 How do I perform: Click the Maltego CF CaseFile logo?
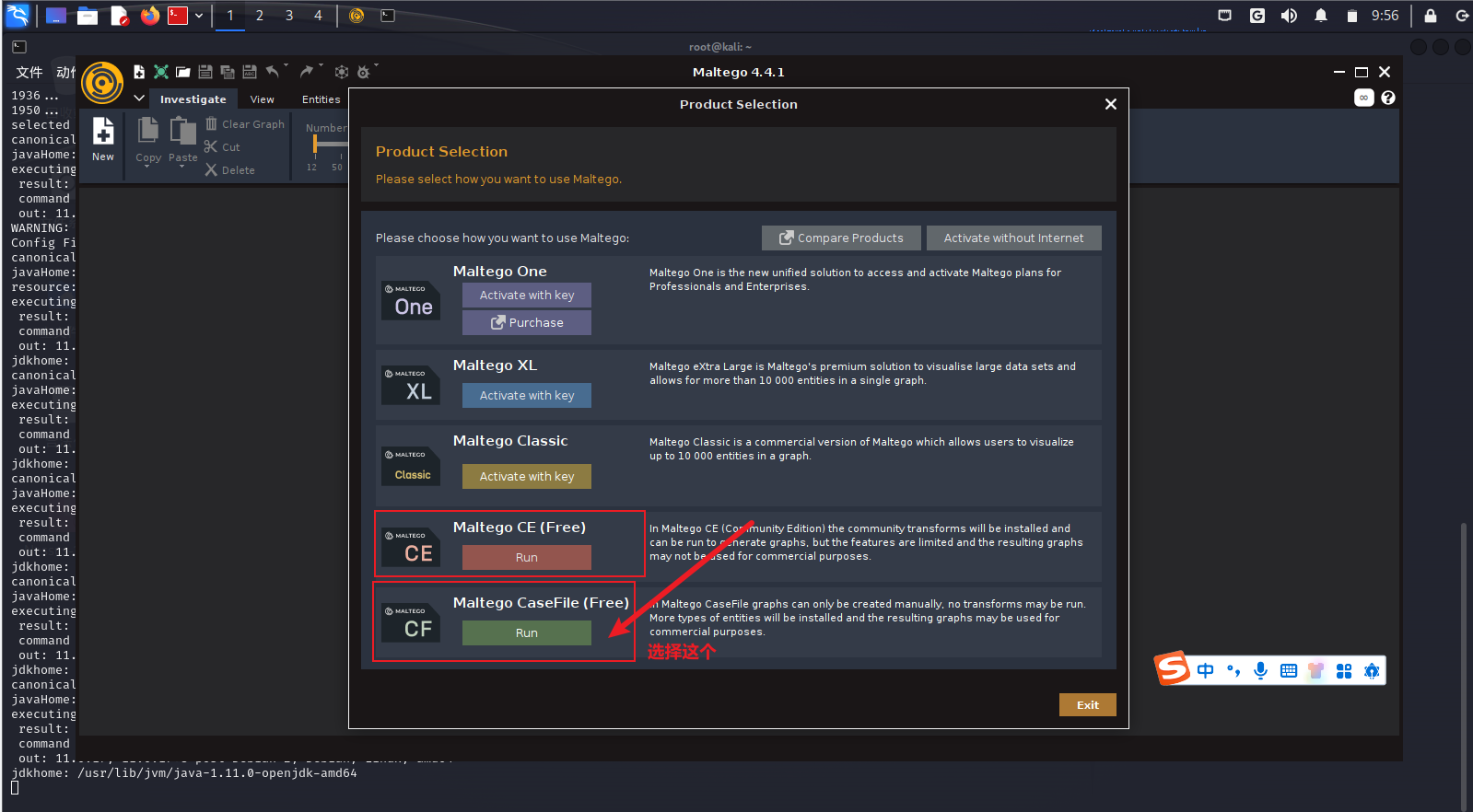point(411,623)
